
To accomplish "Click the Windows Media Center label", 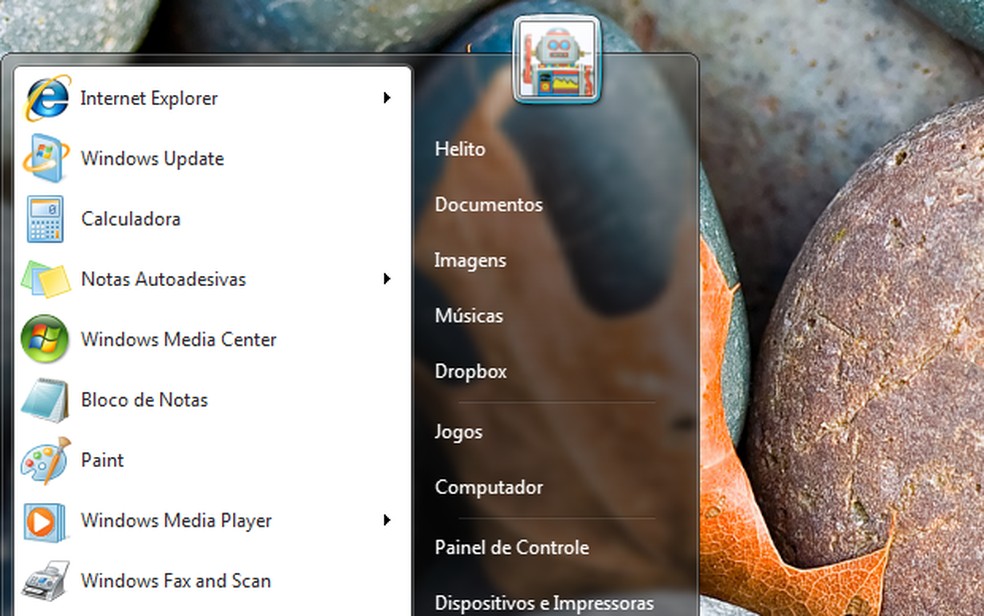I will (x=179, y=339).
